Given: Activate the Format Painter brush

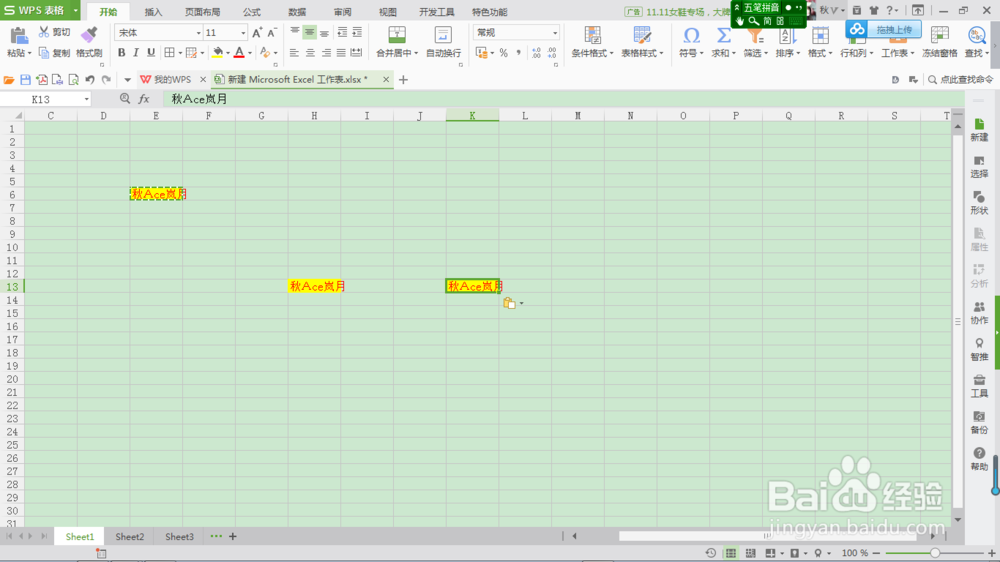Looking at the screenshot, I should [x=89, y=35].
